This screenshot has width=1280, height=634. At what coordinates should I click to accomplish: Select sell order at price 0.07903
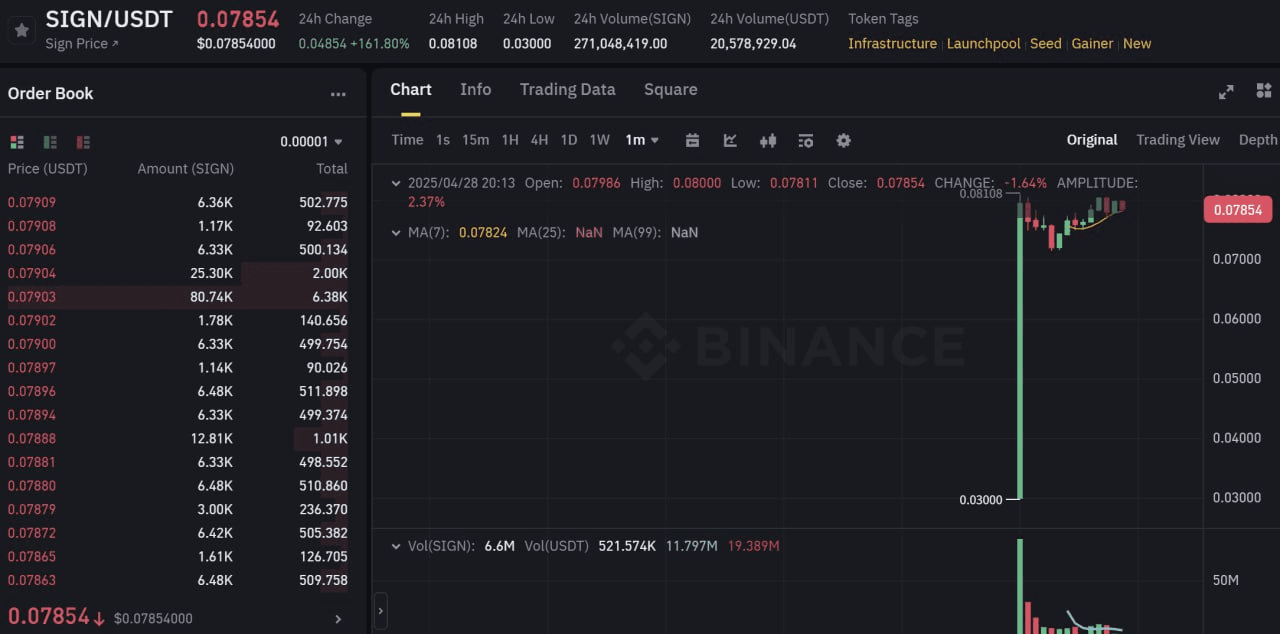tap(178, 297)
